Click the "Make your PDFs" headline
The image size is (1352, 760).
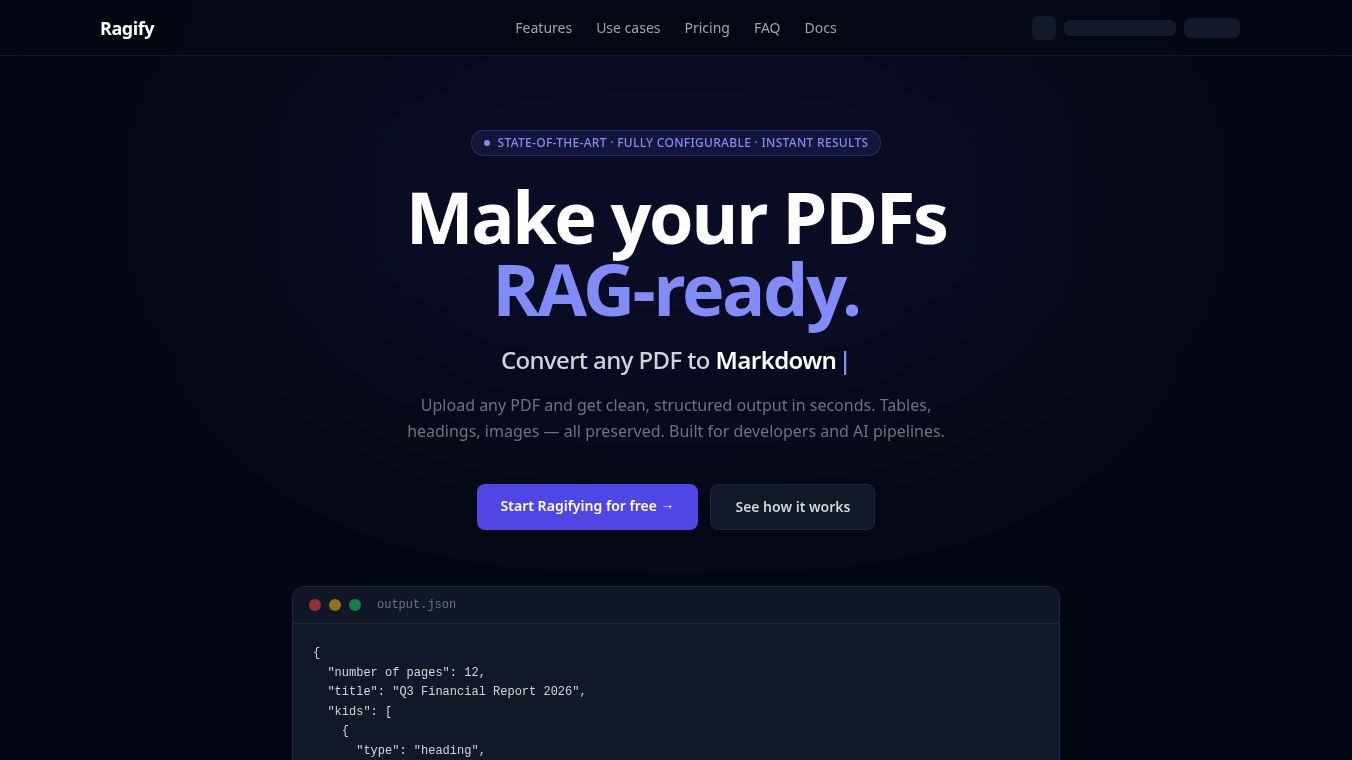[676, 218]
